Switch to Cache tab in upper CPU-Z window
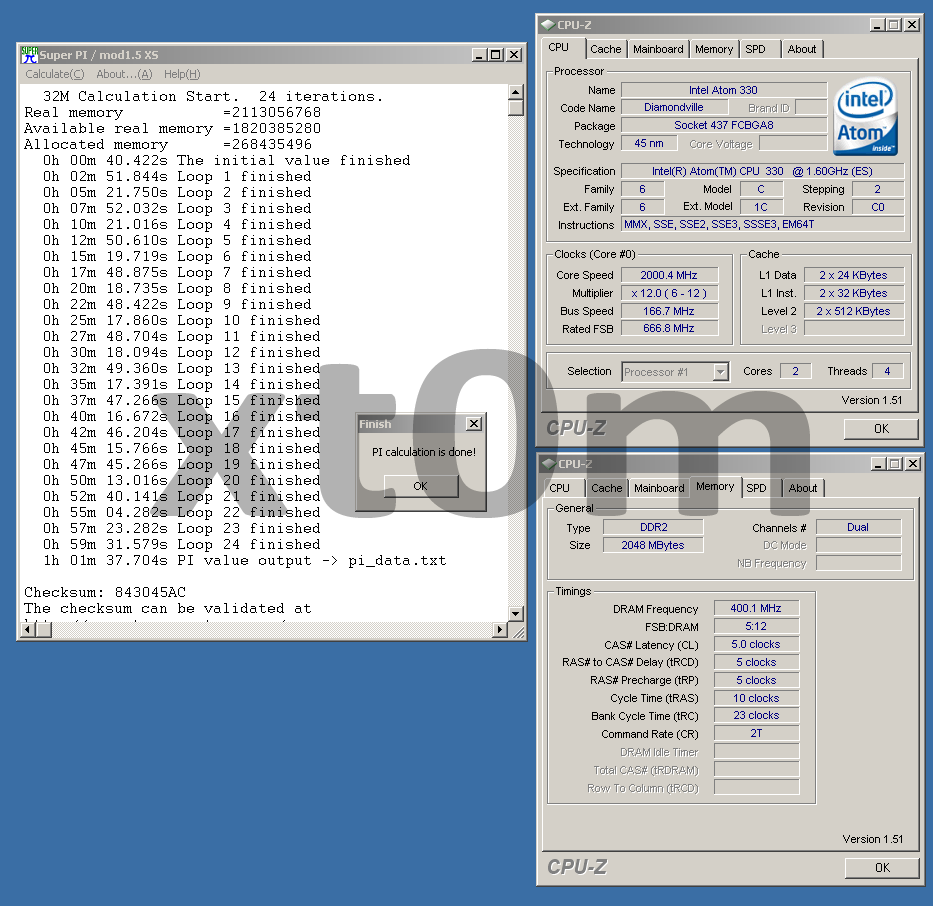The image size is (933, 906). coord(606,49)
